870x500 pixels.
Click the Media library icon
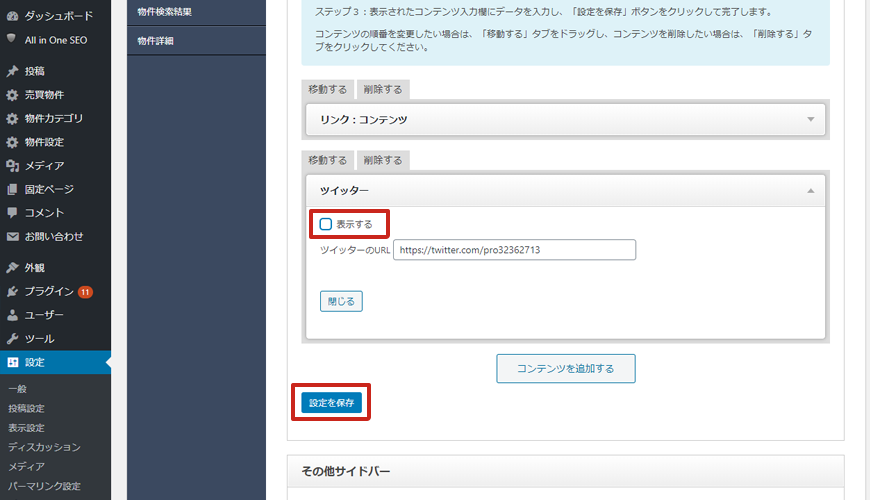(x=12, y=166)
